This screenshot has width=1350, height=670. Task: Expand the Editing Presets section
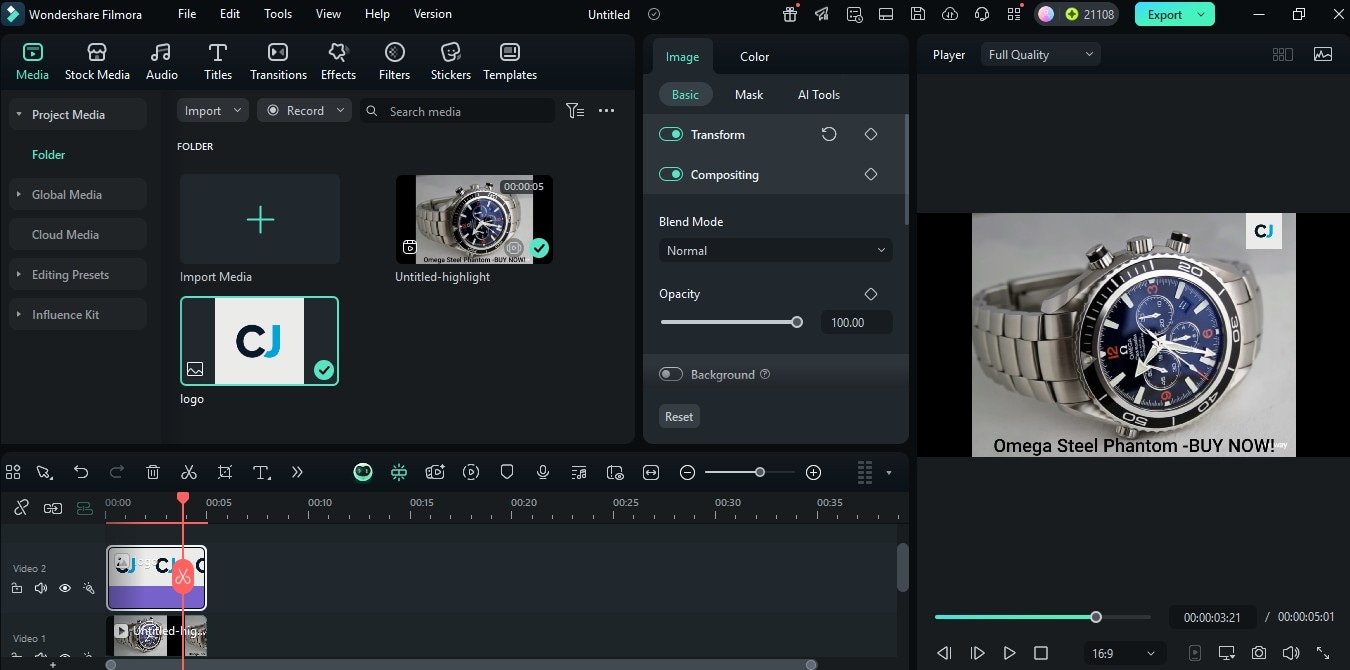[19, 275]
